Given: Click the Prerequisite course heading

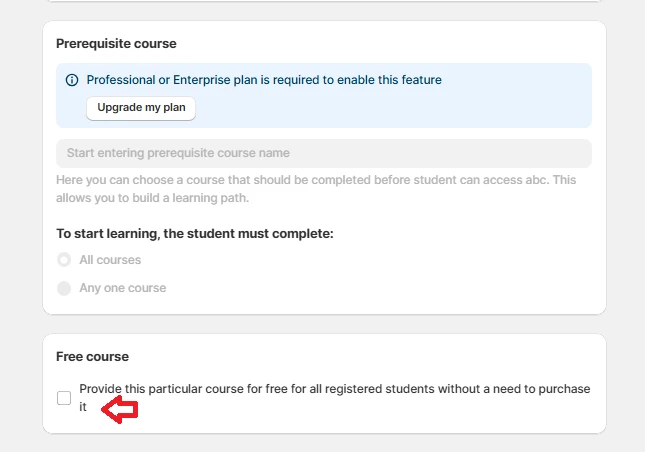Looking at the screenshot, I should tap(116, 44).
